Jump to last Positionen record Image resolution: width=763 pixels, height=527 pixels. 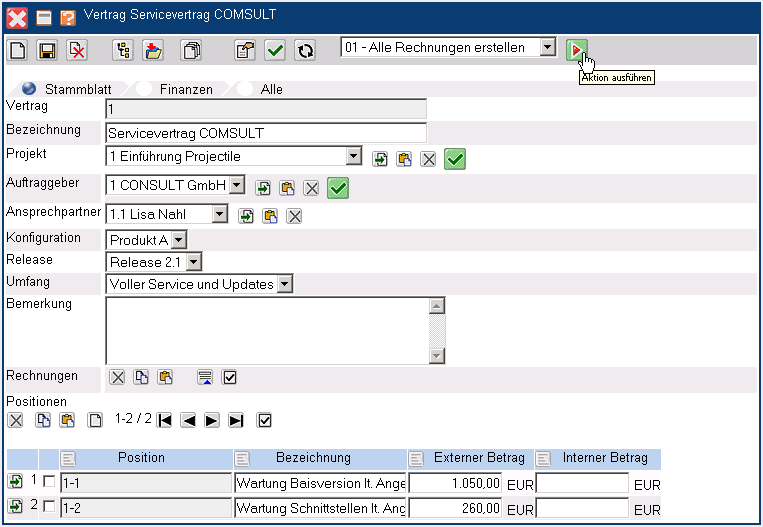click(236, 420)
